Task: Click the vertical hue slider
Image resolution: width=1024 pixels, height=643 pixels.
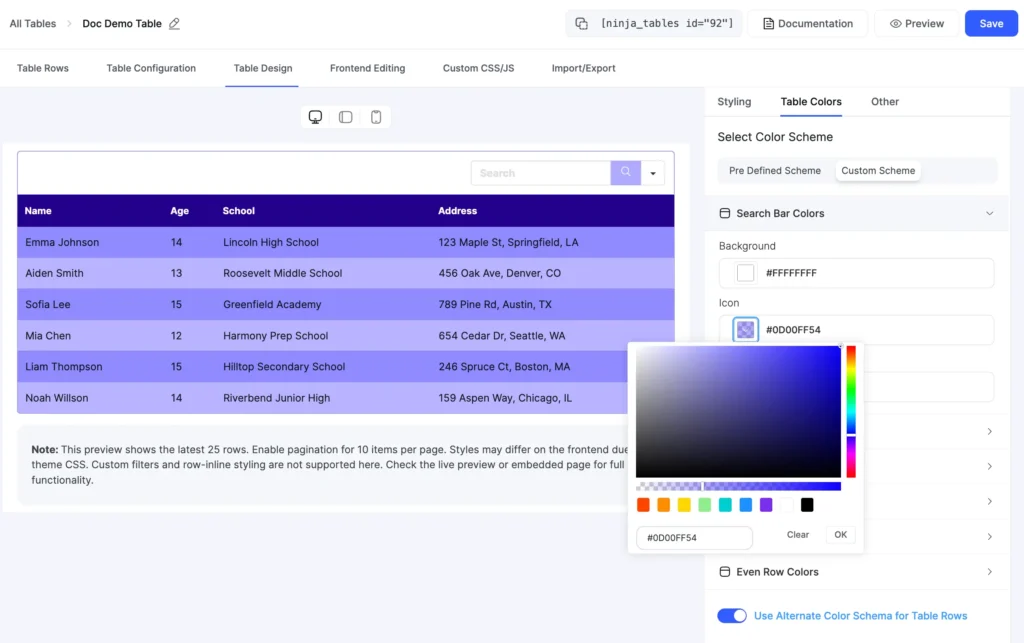Action: (x=851, y=412)
